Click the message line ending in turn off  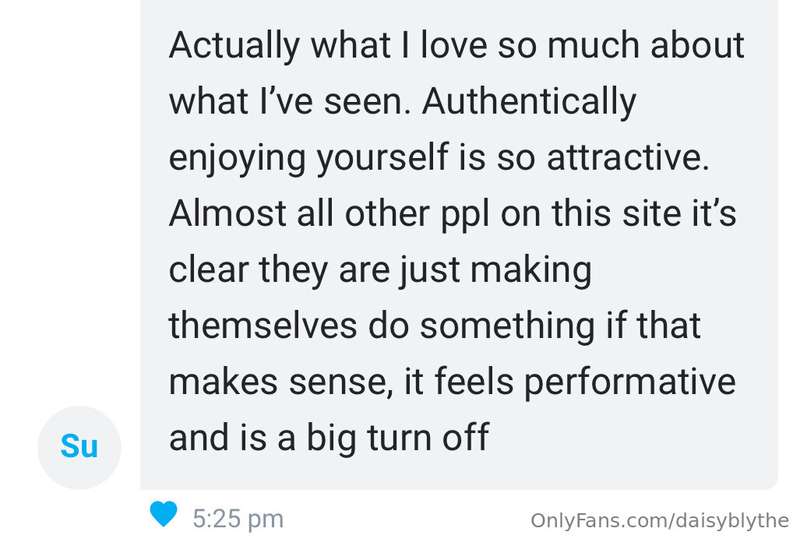coord(329,440)
